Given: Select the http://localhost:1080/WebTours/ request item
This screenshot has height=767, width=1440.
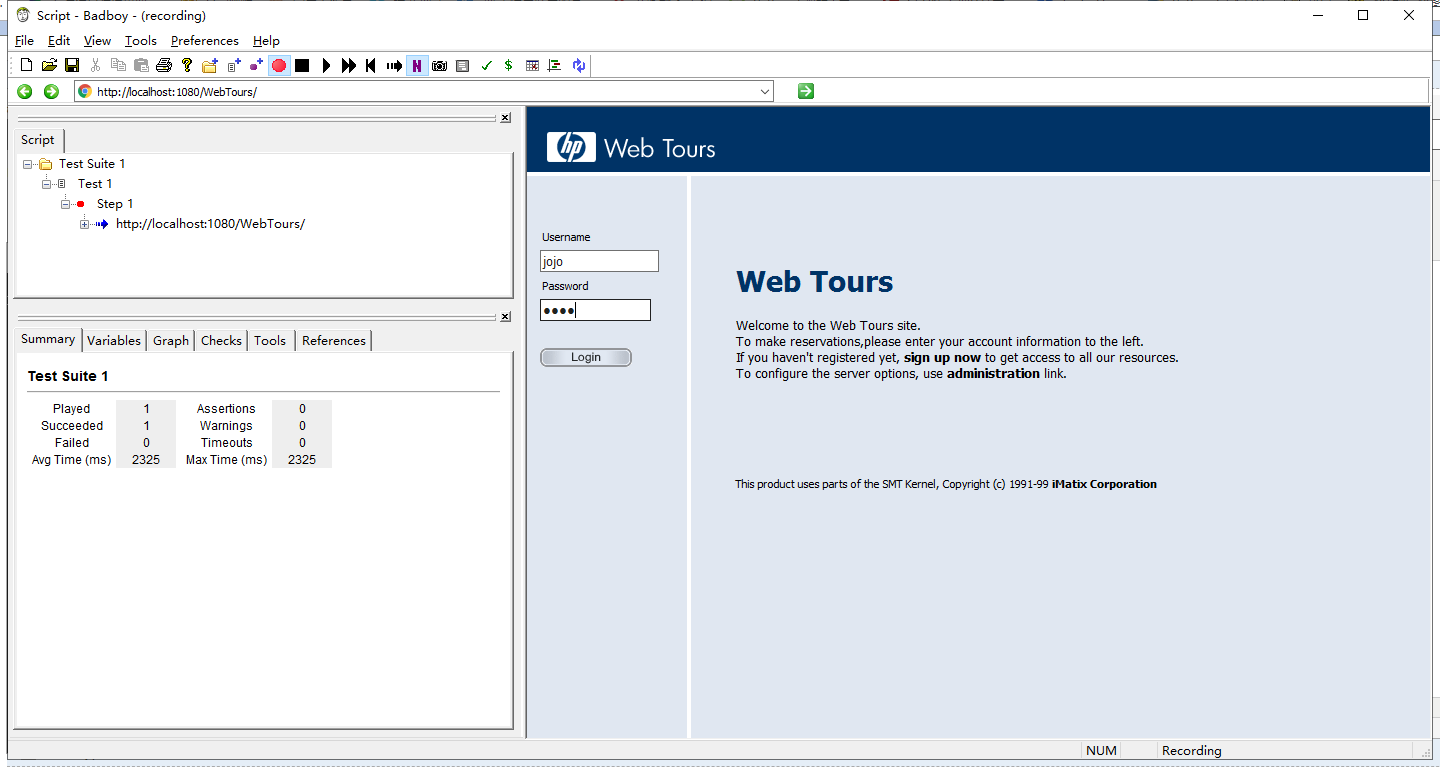Looking at the screenshot, I should (x=210, y=224).
